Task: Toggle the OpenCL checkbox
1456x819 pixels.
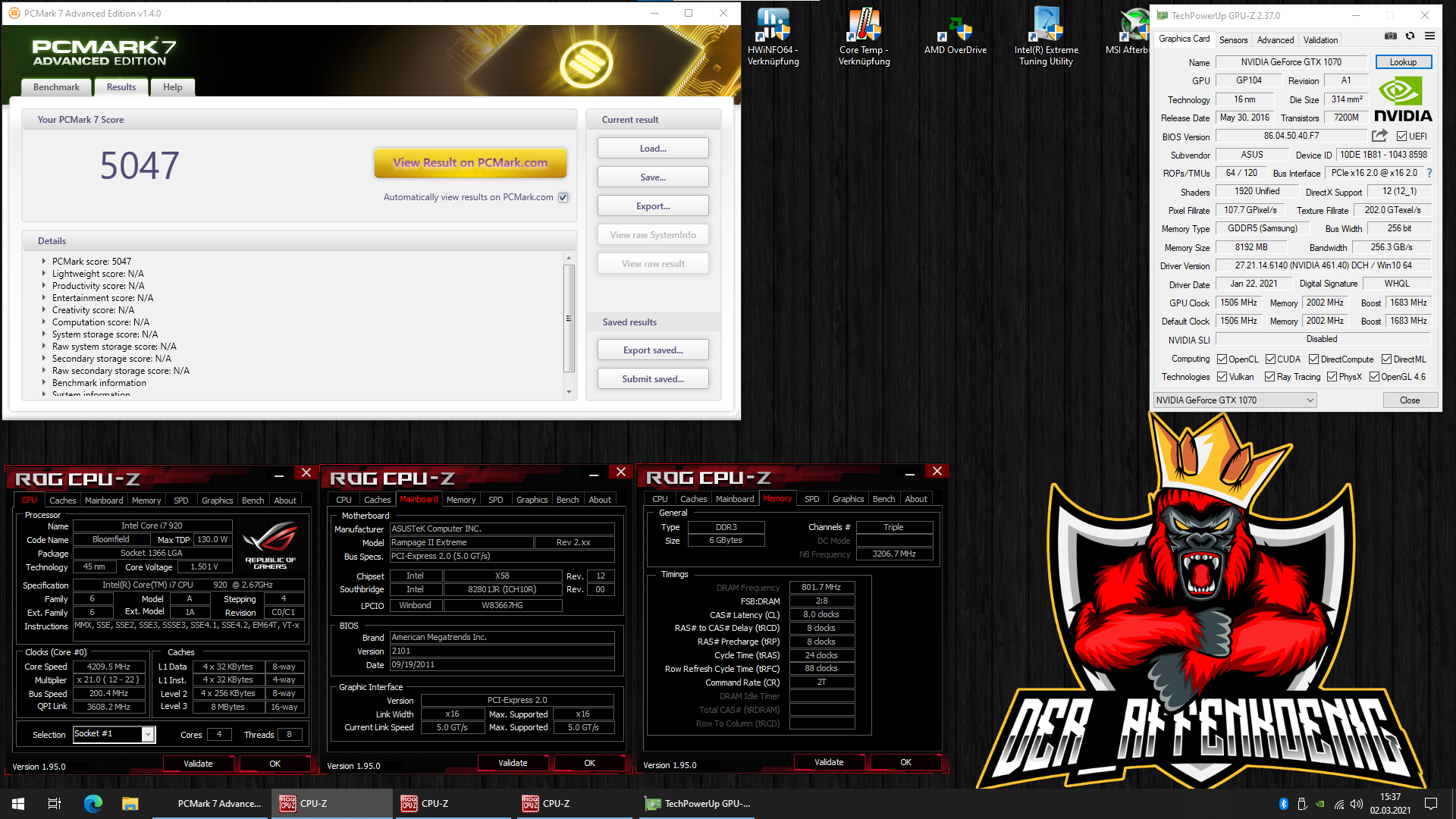Action: tap(1222, 359)
